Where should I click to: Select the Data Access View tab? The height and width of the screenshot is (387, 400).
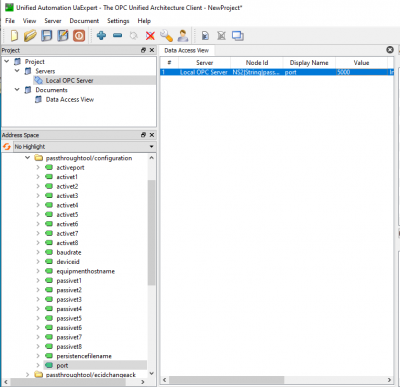pyautogui.click(x=186, y=50)
